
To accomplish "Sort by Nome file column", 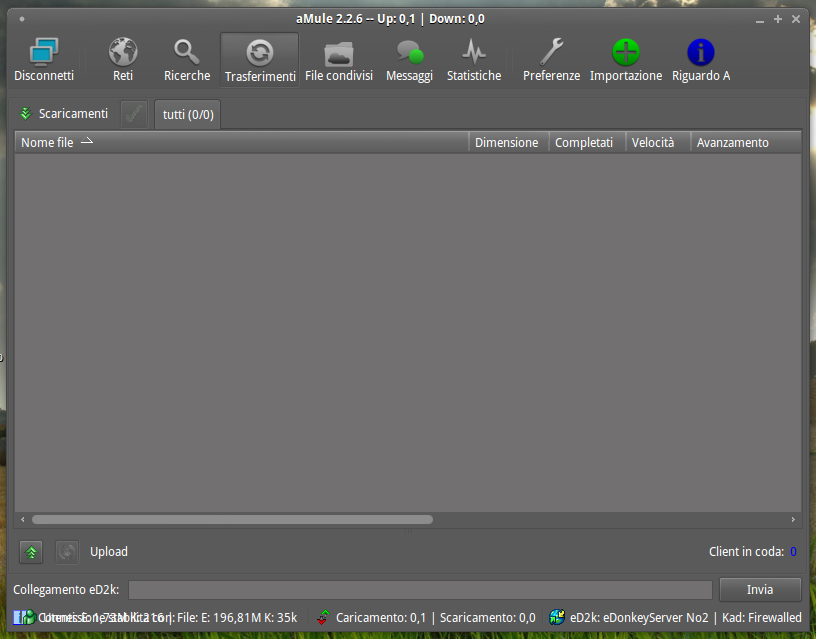I will click(x=241, y=143).
